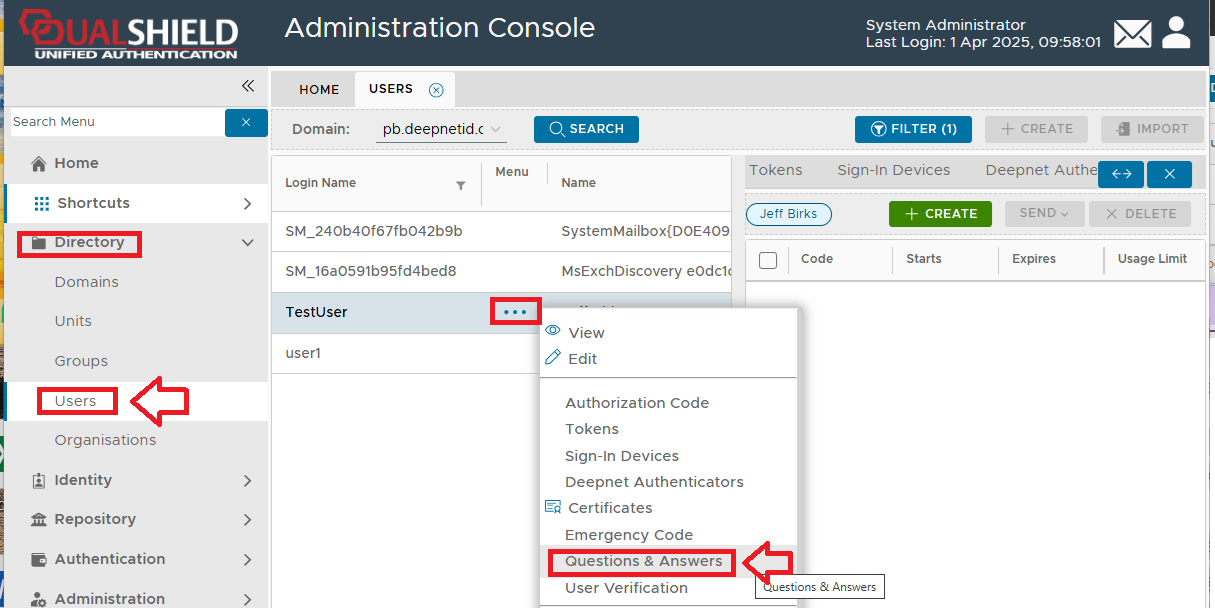Screen dimensions: 1215x608
Task: Clear the Search Menu field
Action: (x=246, y=122)
